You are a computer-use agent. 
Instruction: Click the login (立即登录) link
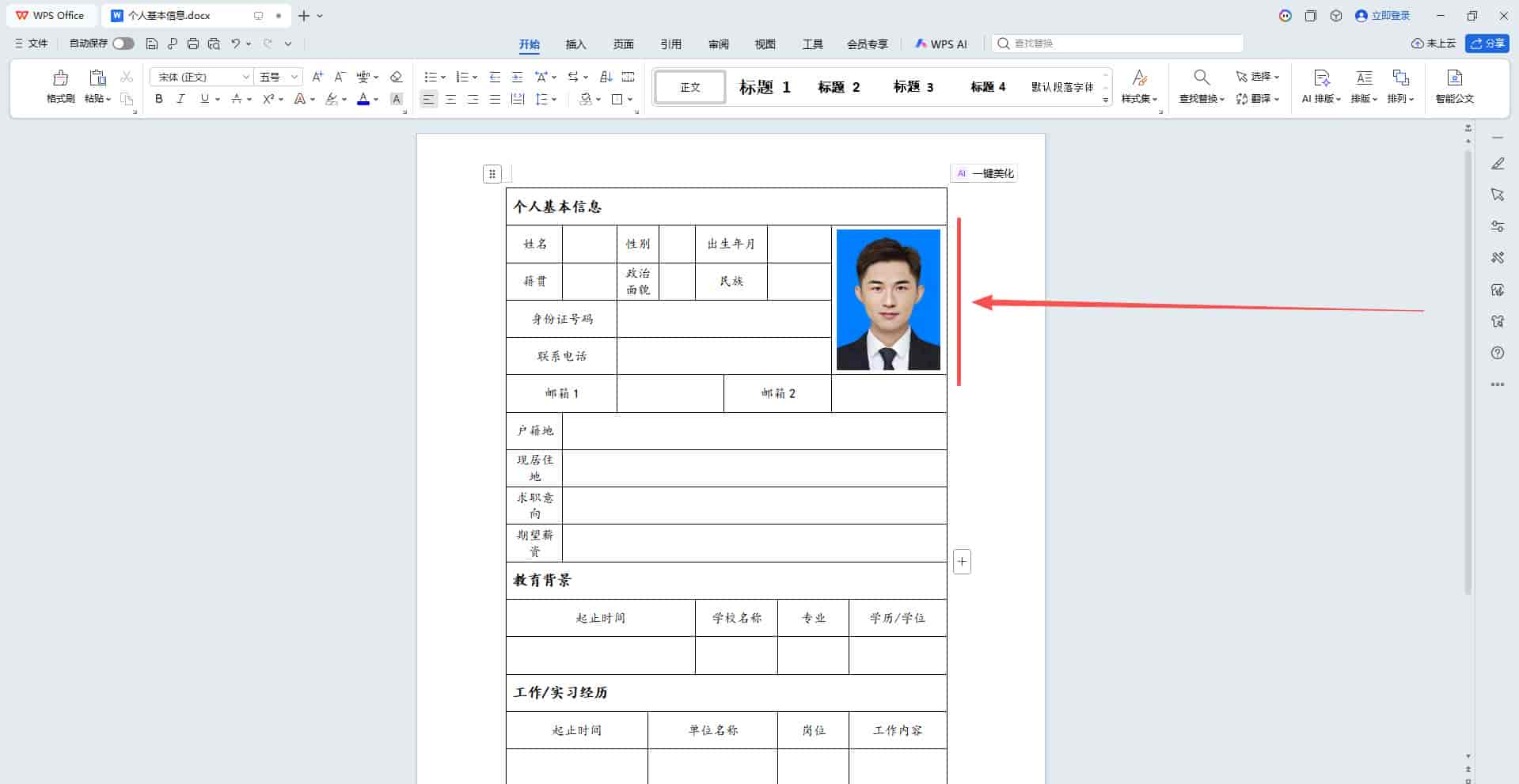[x=1383, y=15]
